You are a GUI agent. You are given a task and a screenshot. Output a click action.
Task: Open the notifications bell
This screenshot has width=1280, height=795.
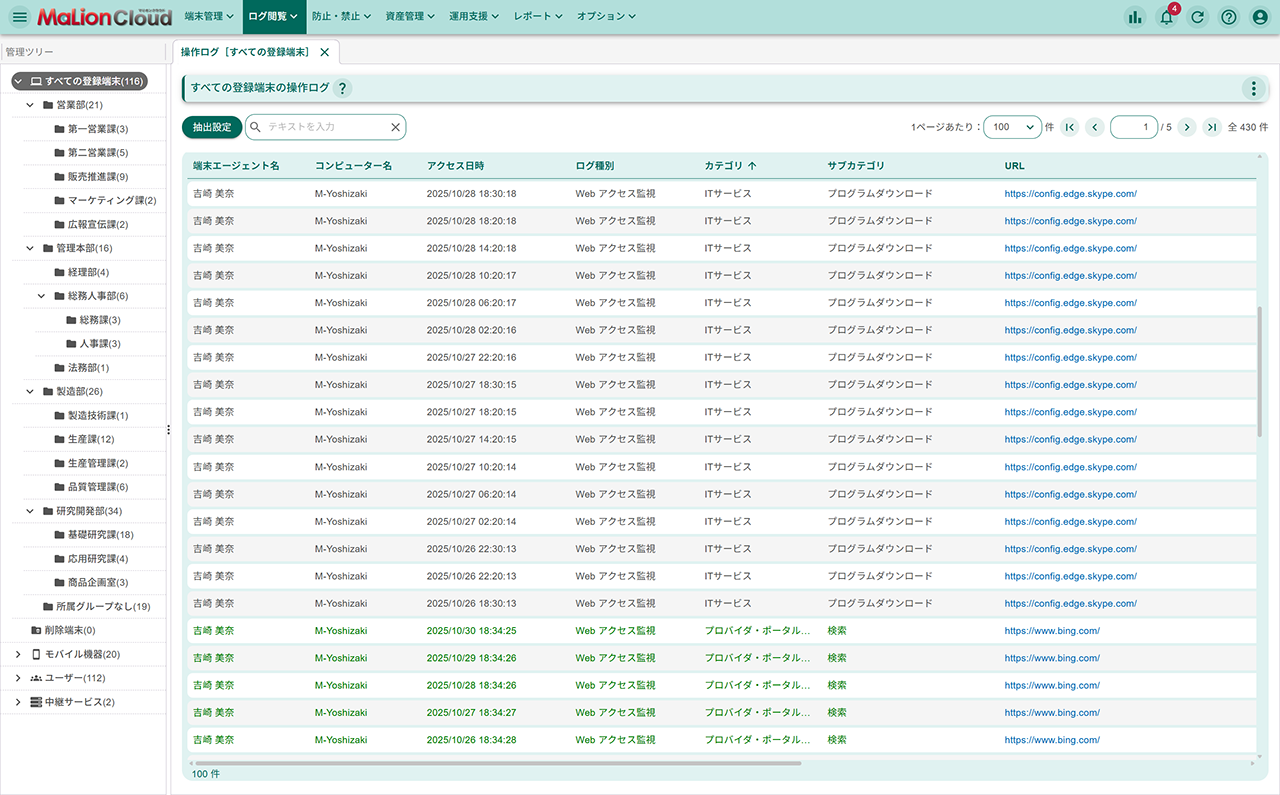click(1166, 17)
